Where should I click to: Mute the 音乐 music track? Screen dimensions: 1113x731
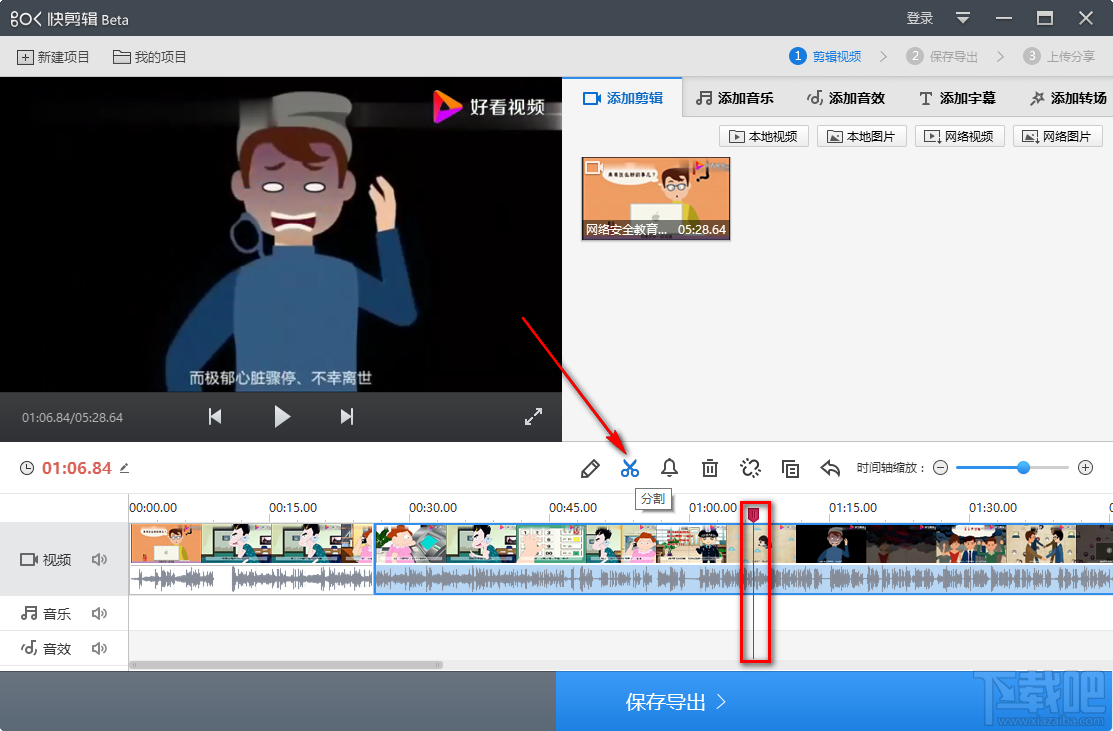click(x=99, y=614)
